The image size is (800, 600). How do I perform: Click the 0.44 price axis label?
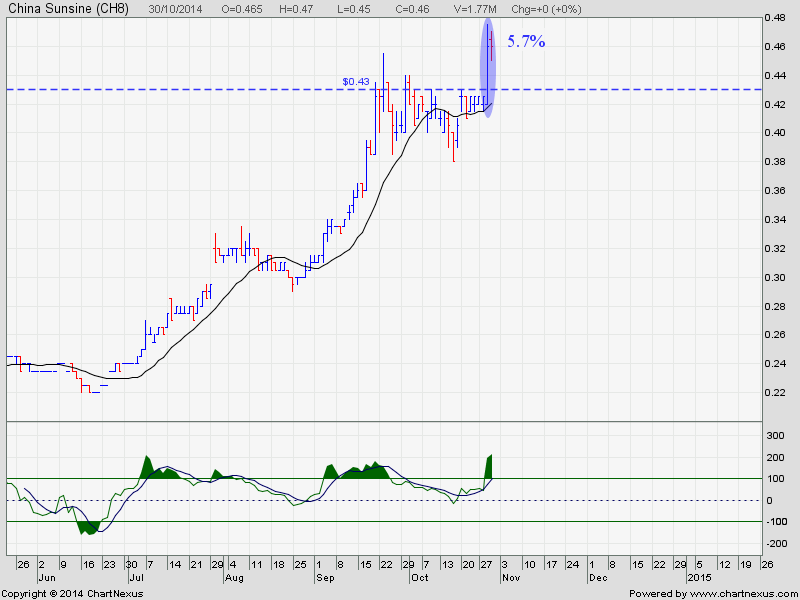774,76
